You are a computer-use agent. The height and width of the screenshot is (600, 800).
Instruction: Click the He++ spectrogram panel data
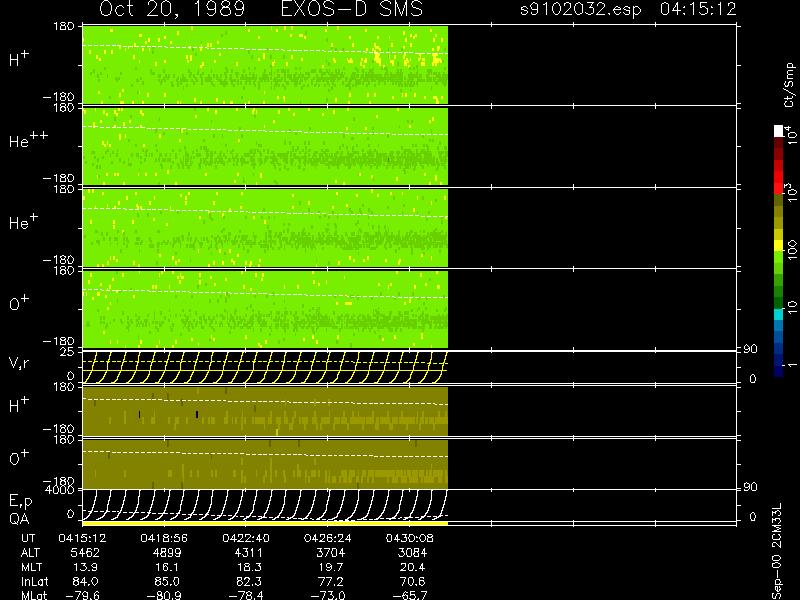265,146
